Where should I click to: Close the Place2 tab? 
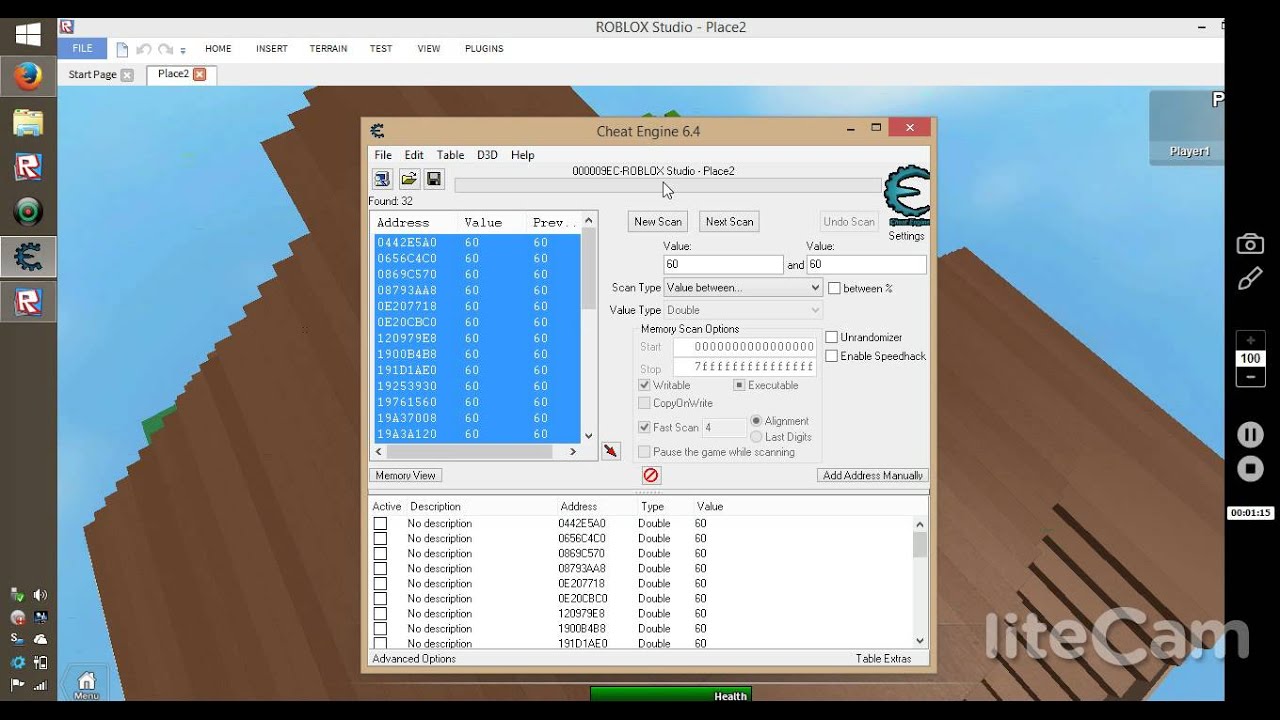tap(199, 74)
